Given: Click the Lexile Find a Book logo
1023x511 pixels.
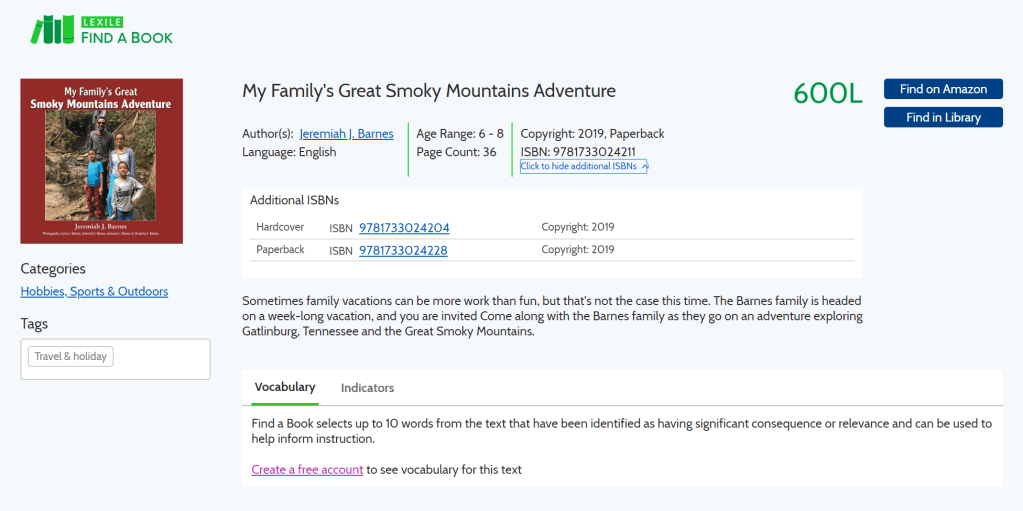Looking at the screenshot, I should pos(101,30).
